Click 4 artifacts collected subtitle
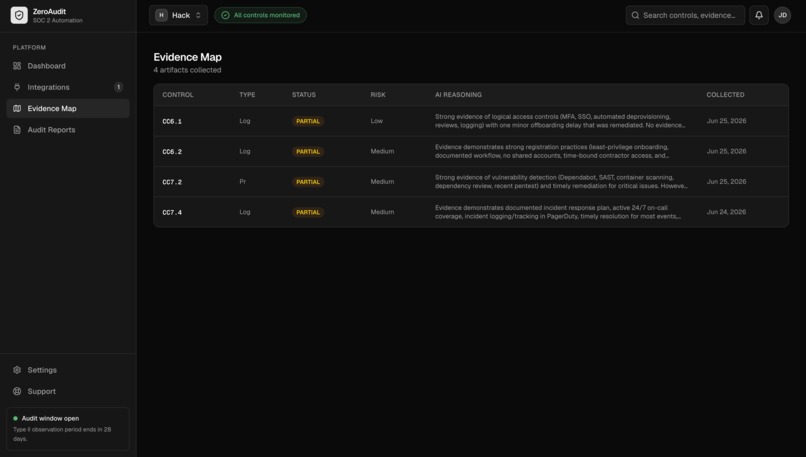 187,70
